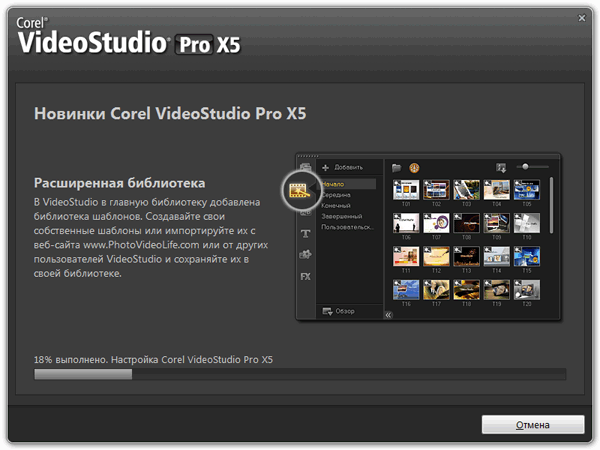Select template thumbnail T19
The width and height of the screenshot is (600, 450).
click(497, 290)
